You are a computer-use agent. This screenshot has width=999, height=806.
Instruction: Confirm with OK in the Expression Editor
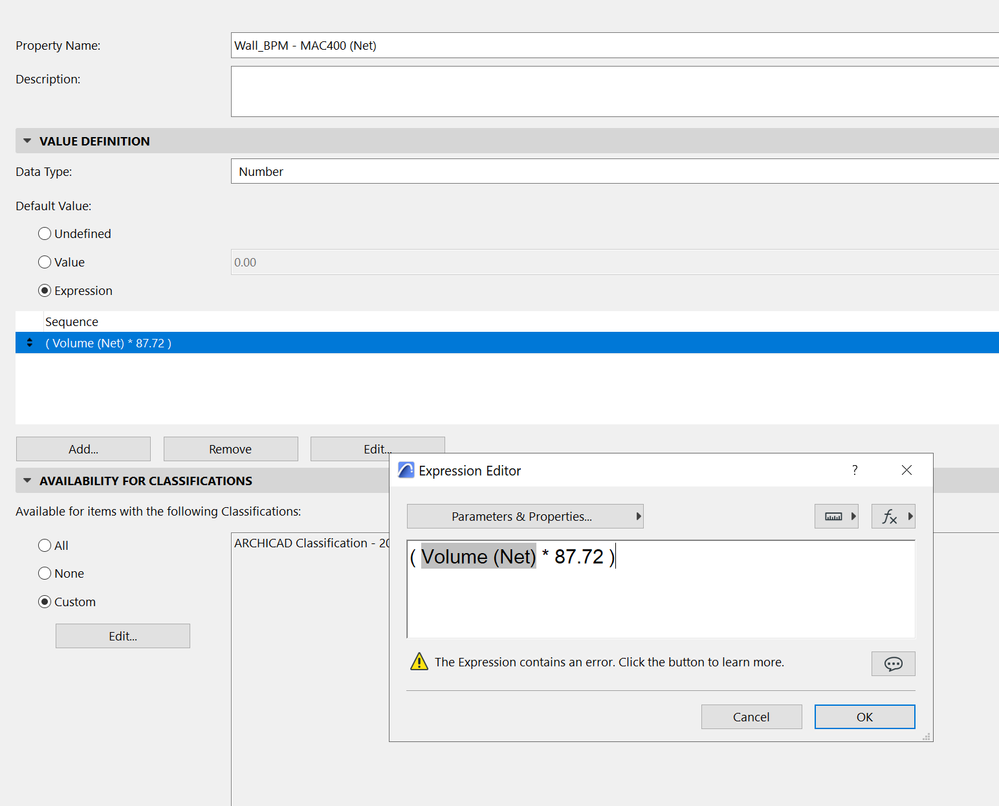865,717
